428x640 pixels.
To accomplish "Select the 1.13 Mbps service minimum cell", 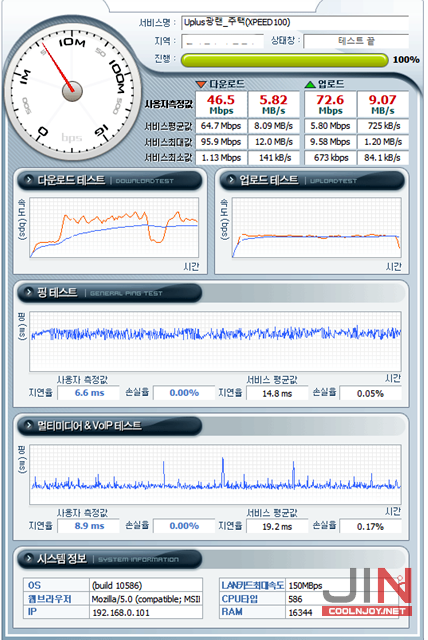I will [x=221, y=158].
